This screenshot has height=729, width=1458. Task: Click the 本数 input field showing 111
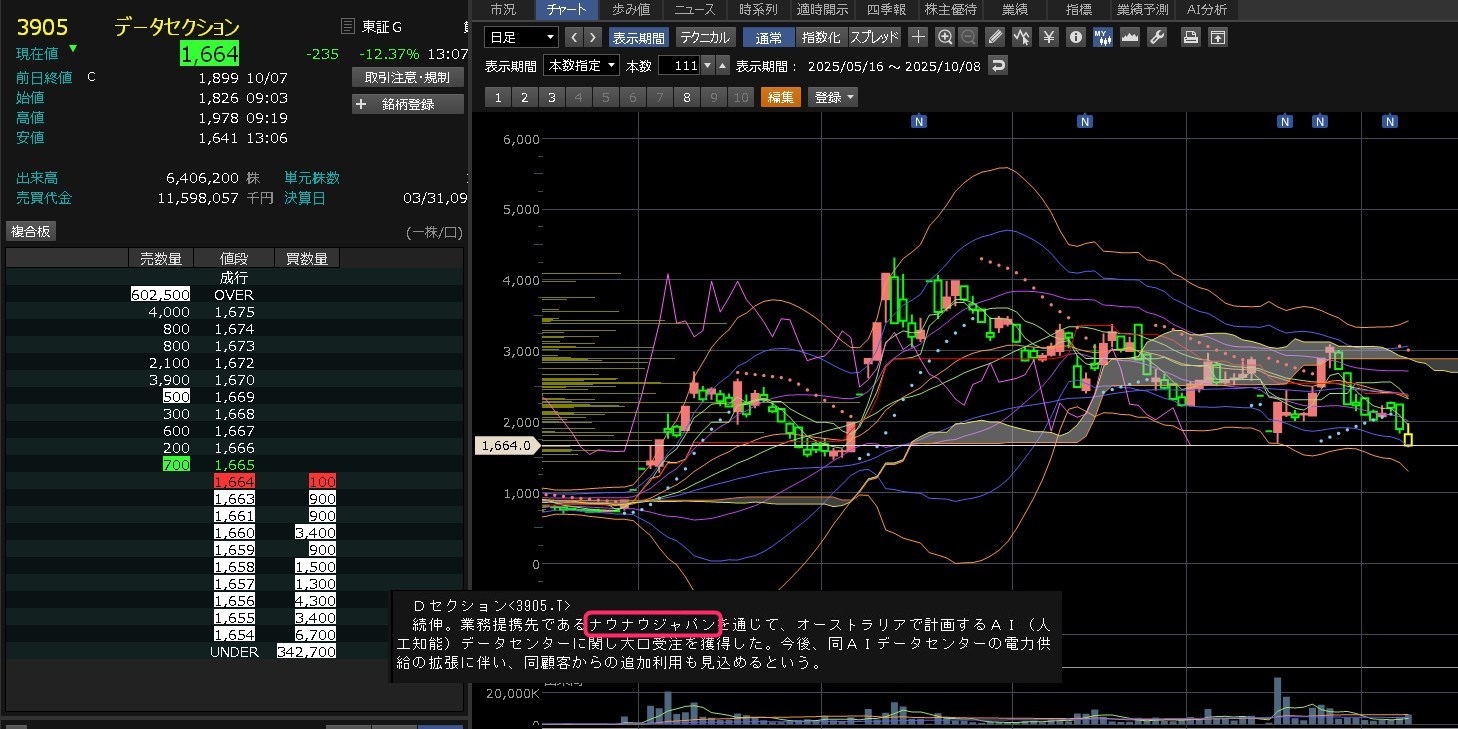[679, 66]
